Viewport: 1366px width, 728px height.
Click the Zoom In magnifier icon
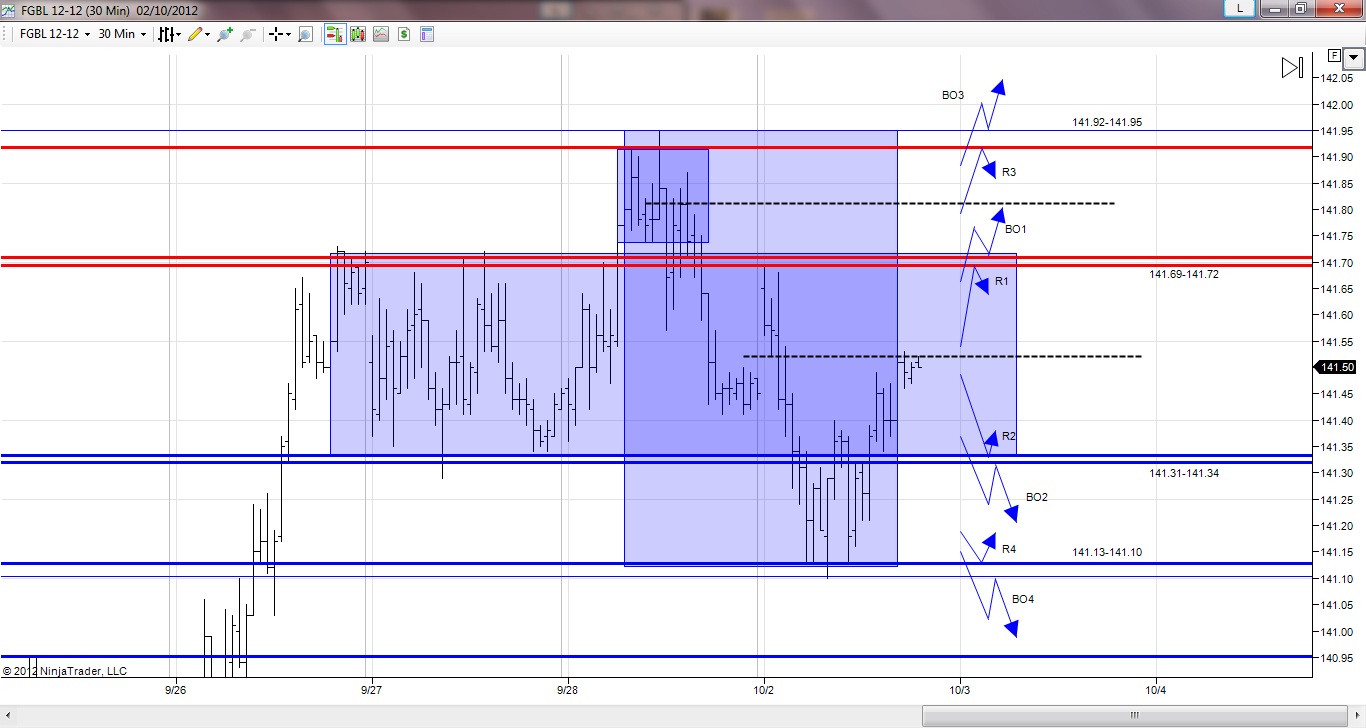(225, 34)
